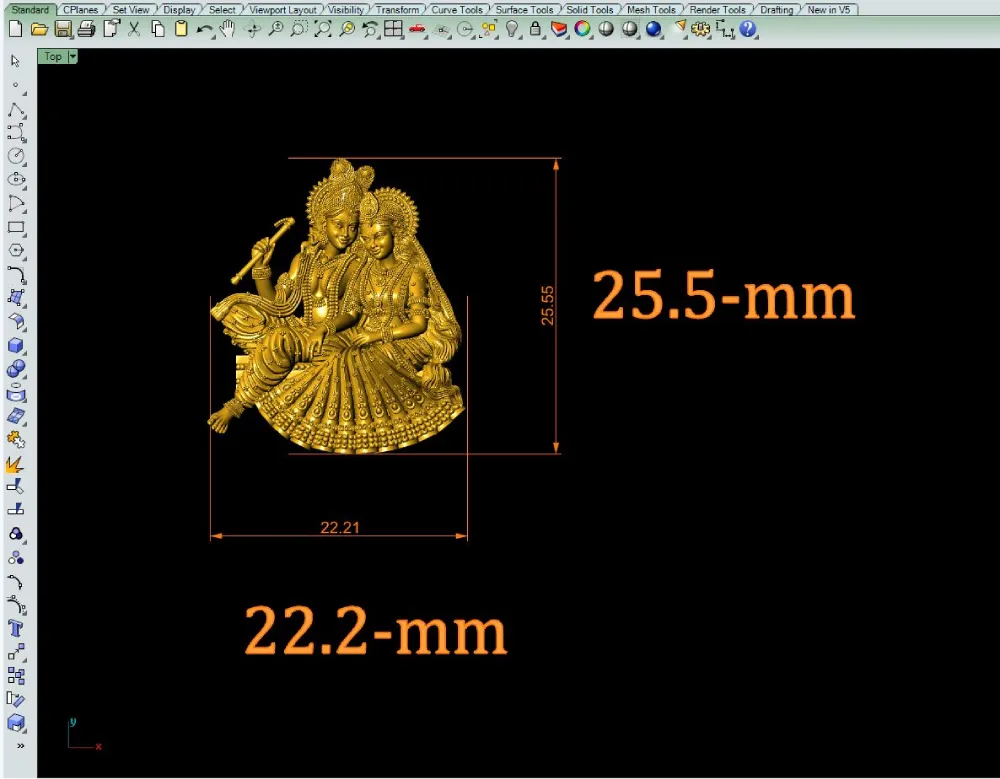Select the Fillet Curves tool in sidebar
Image resolution: width=1000 pixels, height=779 pixels.
click(16, 274)
